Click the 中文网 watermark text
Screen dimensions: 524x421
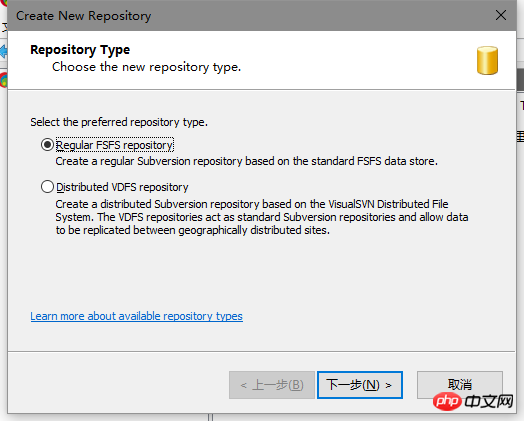point(489,401)
